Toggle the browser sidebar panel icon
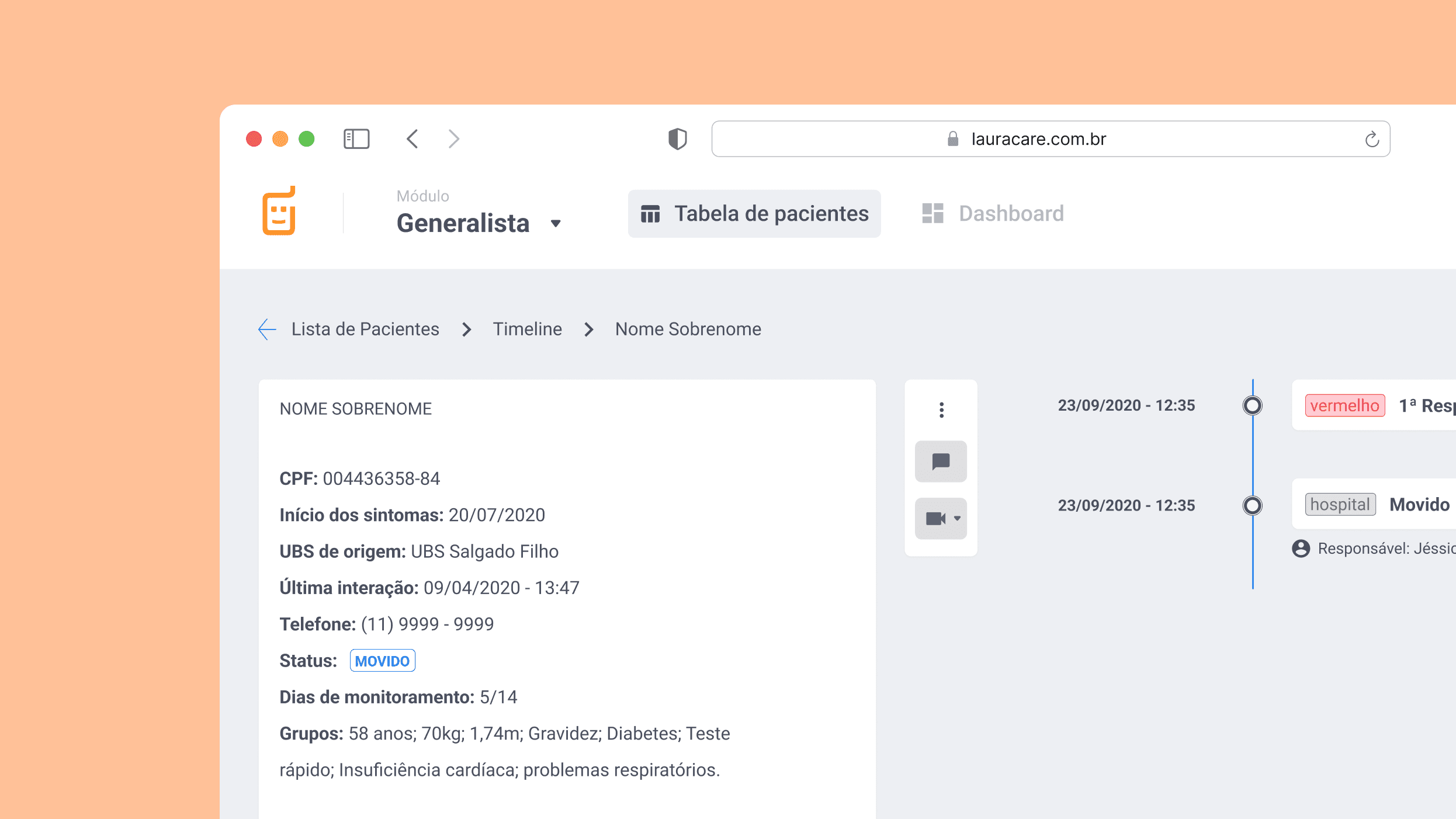1456x819 pixels. pyautogui.click(x=356, y=139)
